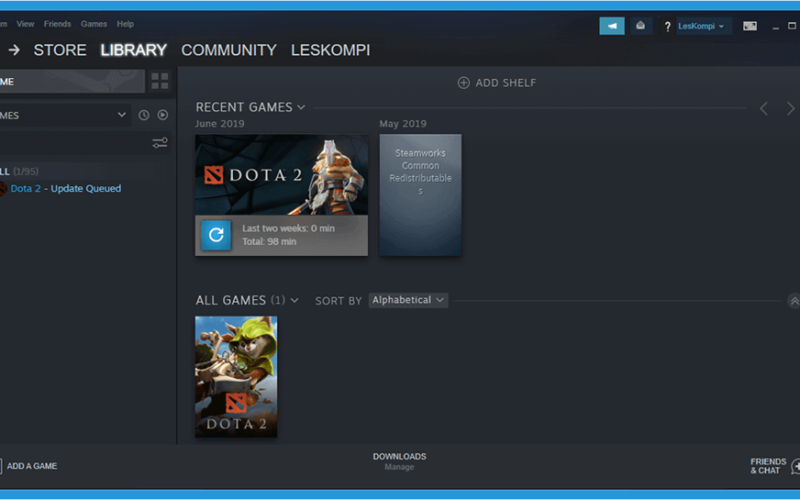Open Steamworks Common Redistributables tile
The image size is (800, 500).
click(x=420, y=195)
